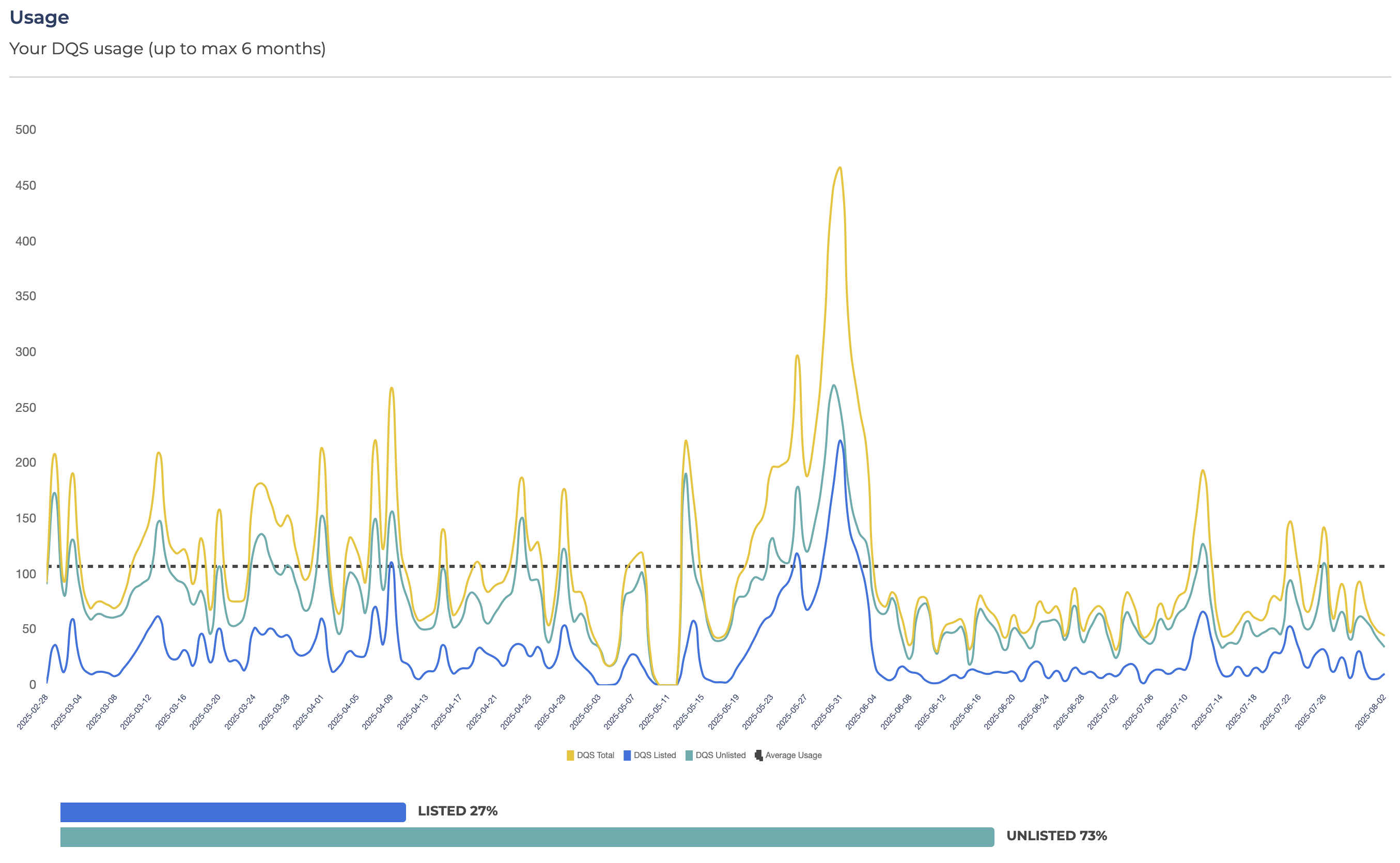Click the highest yellow peak near 465
This screenshot has height=863, width=1400.
[840, 168]
